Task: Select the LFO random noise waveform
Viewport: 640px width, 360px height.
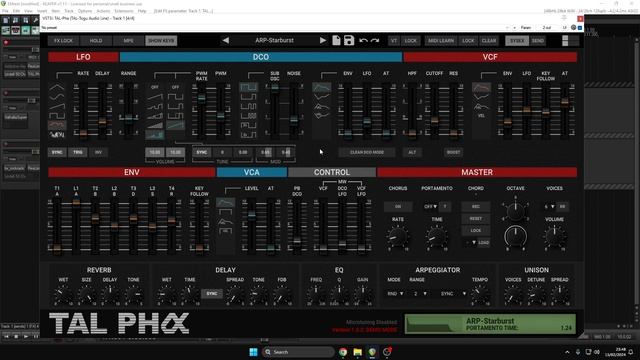Action: (57, 134)
